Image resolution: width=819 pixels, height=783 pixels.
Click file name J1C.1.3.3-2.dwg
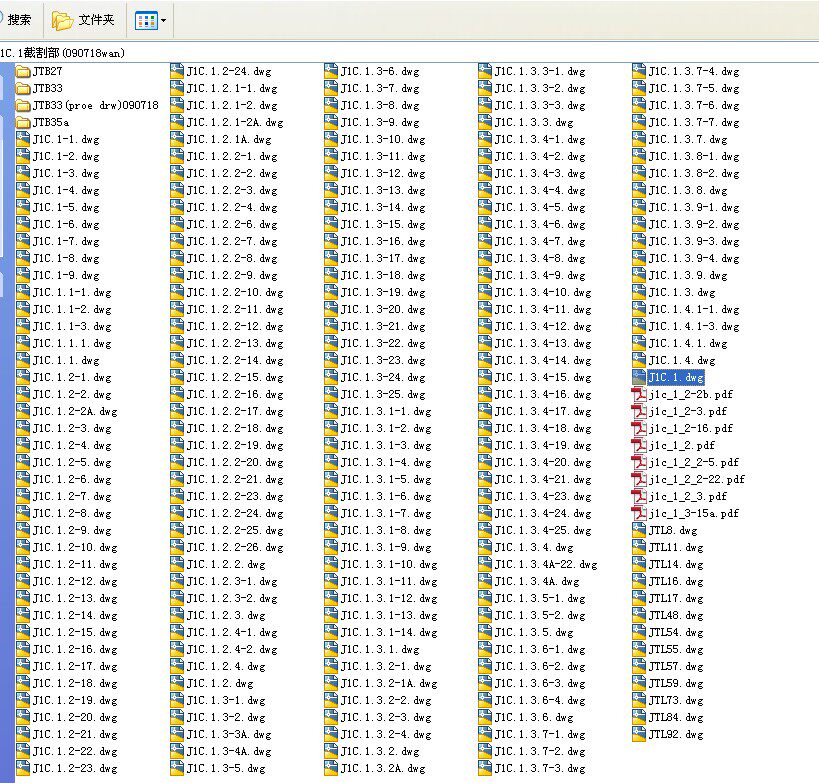coord(540,88)
